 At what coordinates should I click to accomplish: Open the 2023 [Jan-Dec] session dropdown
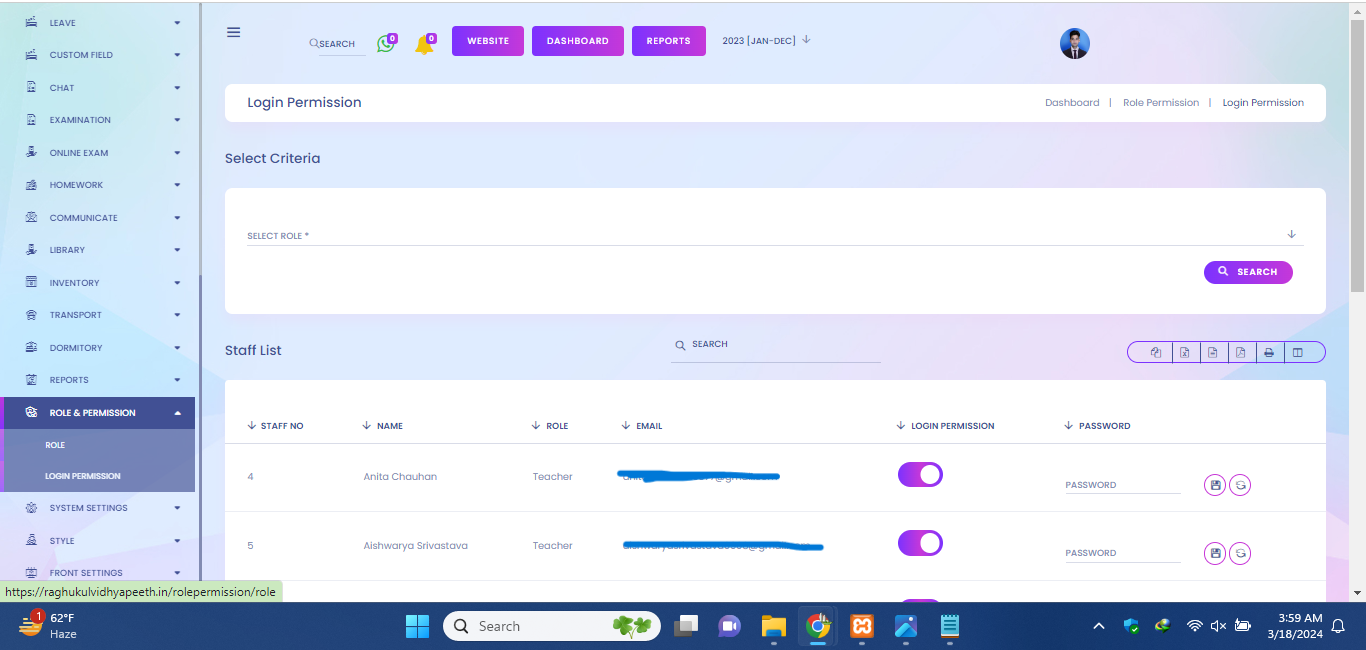(x=766, y=41)
